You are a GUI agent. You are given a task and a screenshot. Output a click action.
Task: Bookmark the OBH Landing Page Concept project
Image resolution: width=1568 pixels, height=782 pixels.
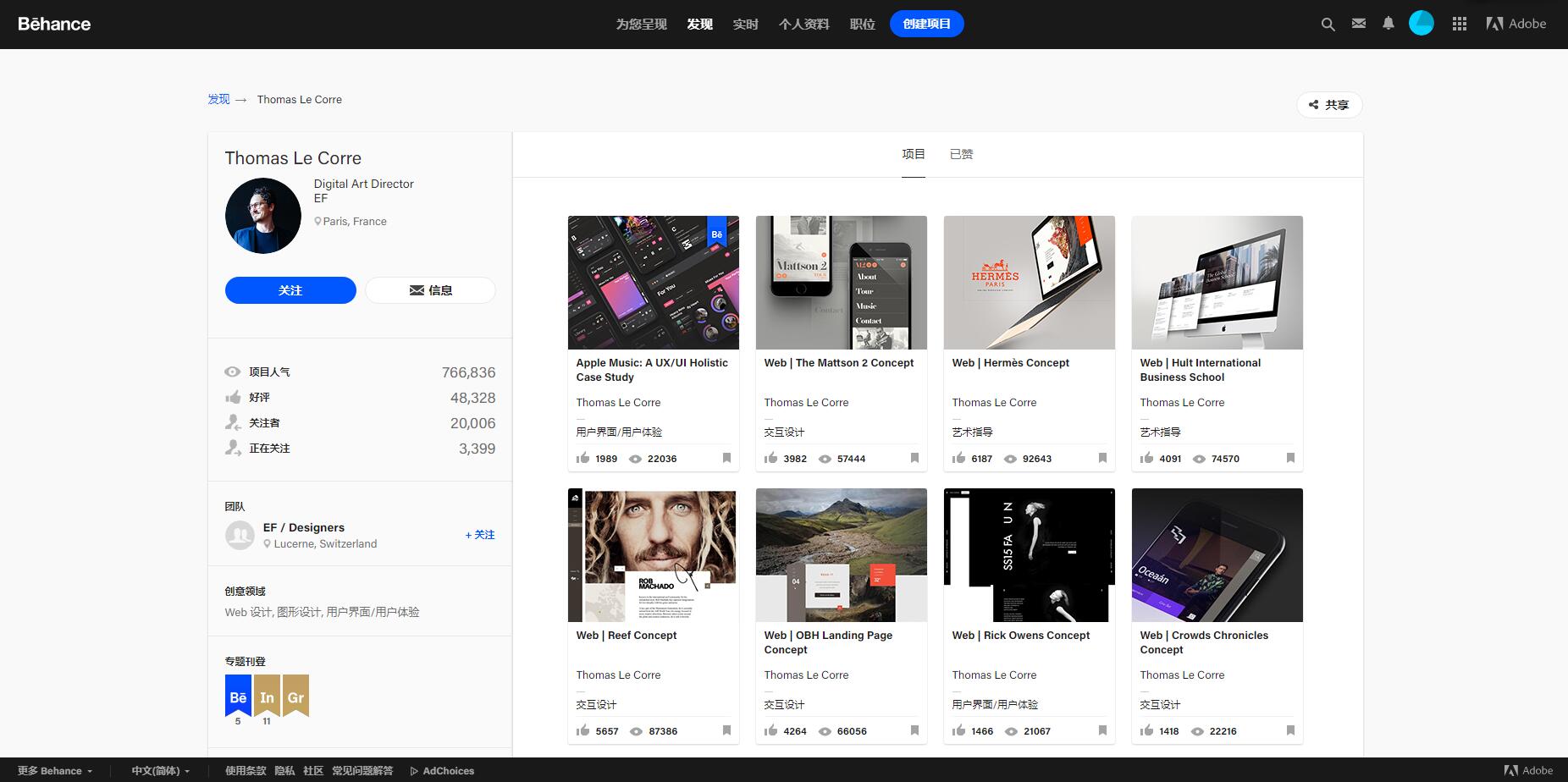[x=914, y=730]
